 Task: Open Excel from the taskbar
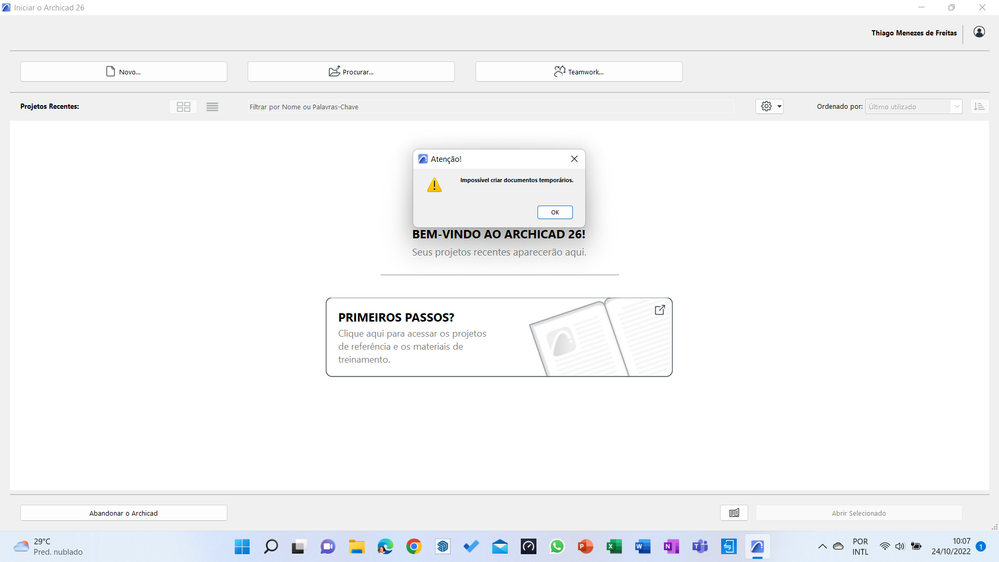(614, 547)
